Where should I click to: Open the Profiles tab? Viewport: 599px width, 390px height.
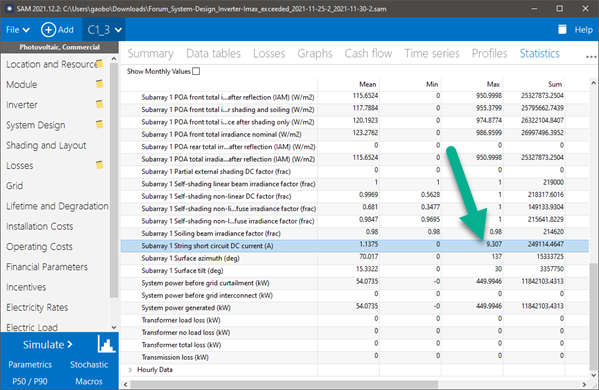tap(489, 53)
